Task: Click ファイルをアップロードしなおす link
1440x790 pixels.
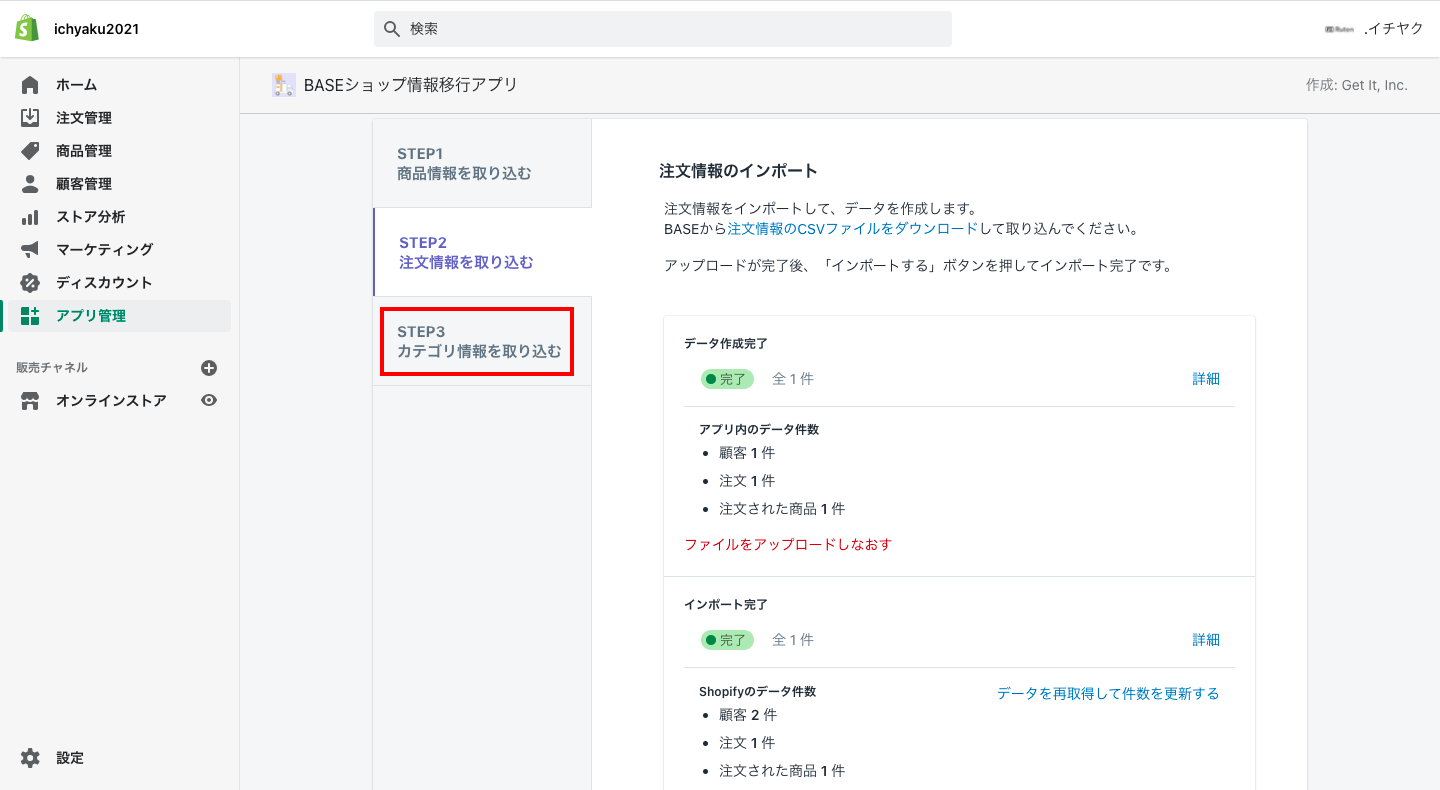Action: pos(788,545)
